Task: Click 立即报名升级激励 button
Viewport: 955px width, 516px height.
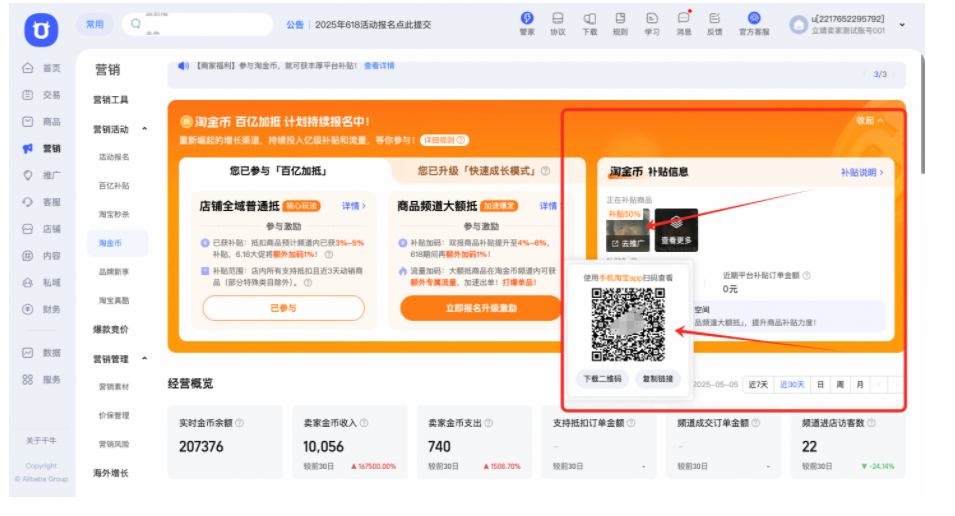Action: pos(481,308)
